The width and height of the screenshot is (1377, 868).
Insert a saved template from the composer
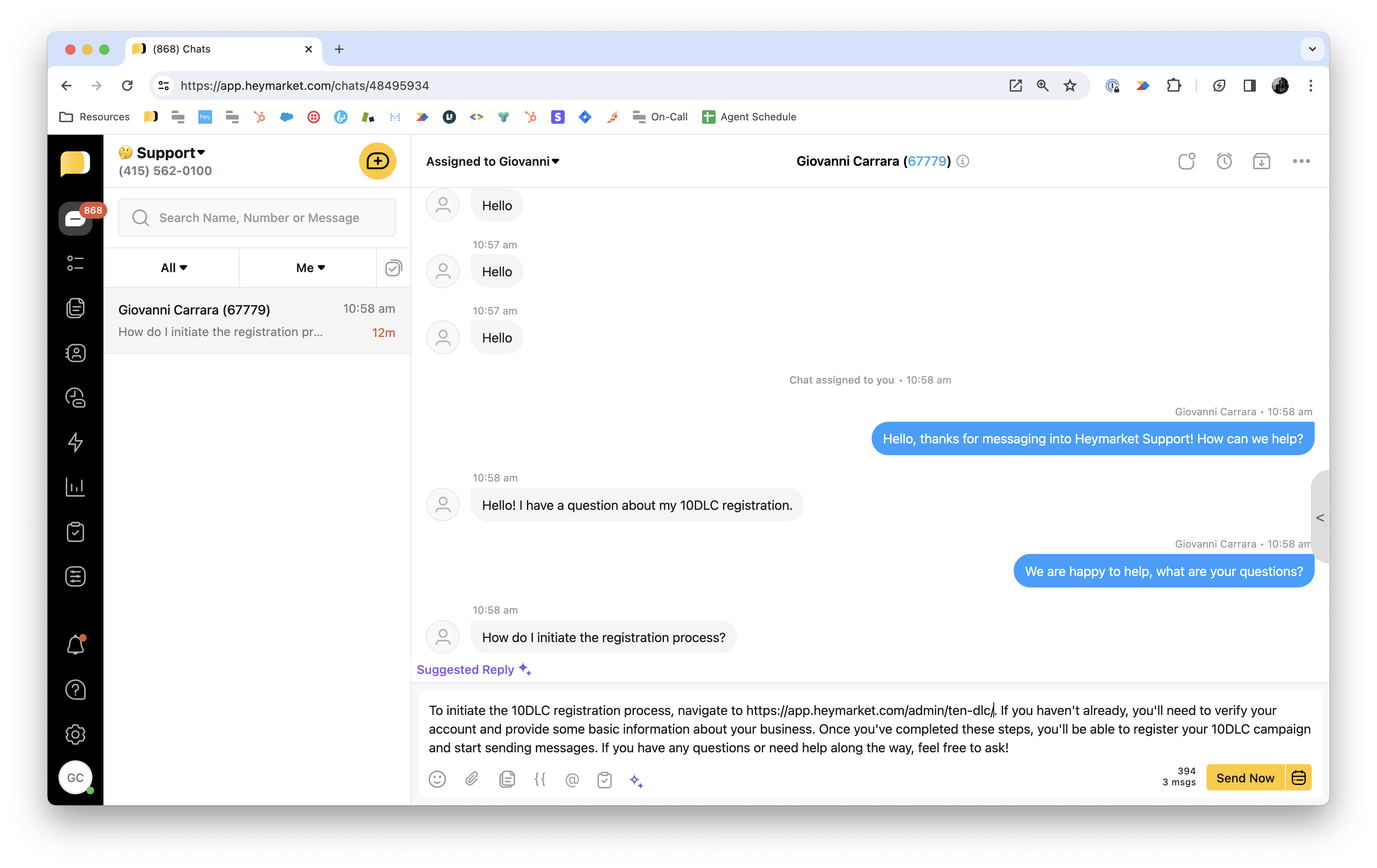tap(507, 779)
